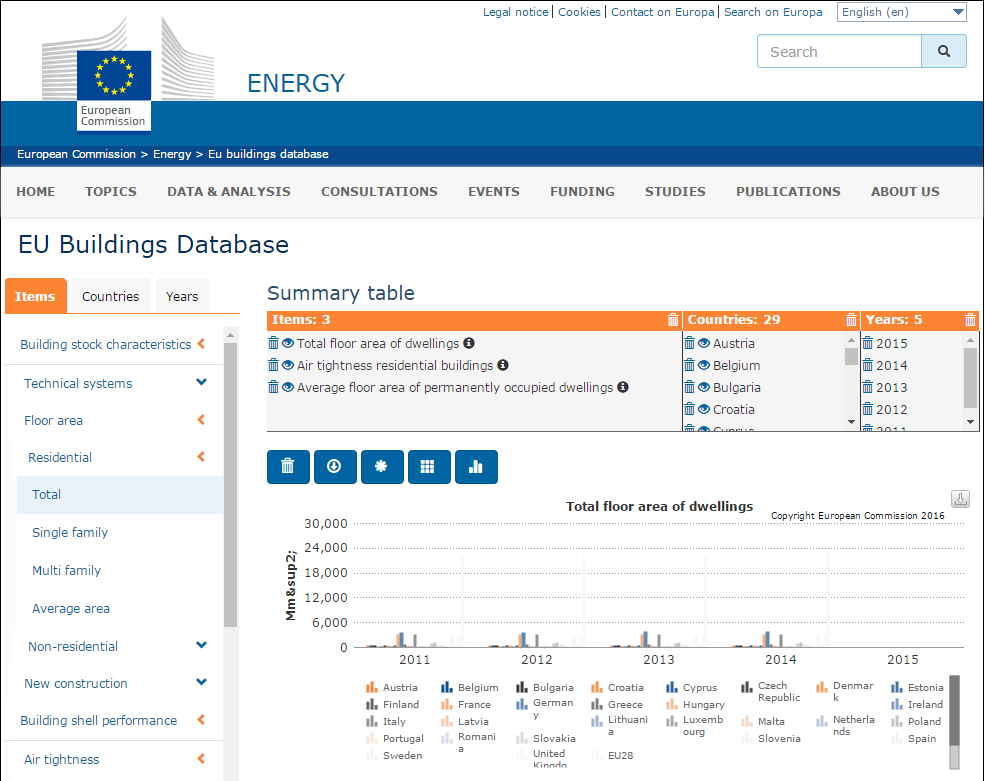Open the Legal notice link
The height and width of the screenshot is (781, 985).
point(515,12)
